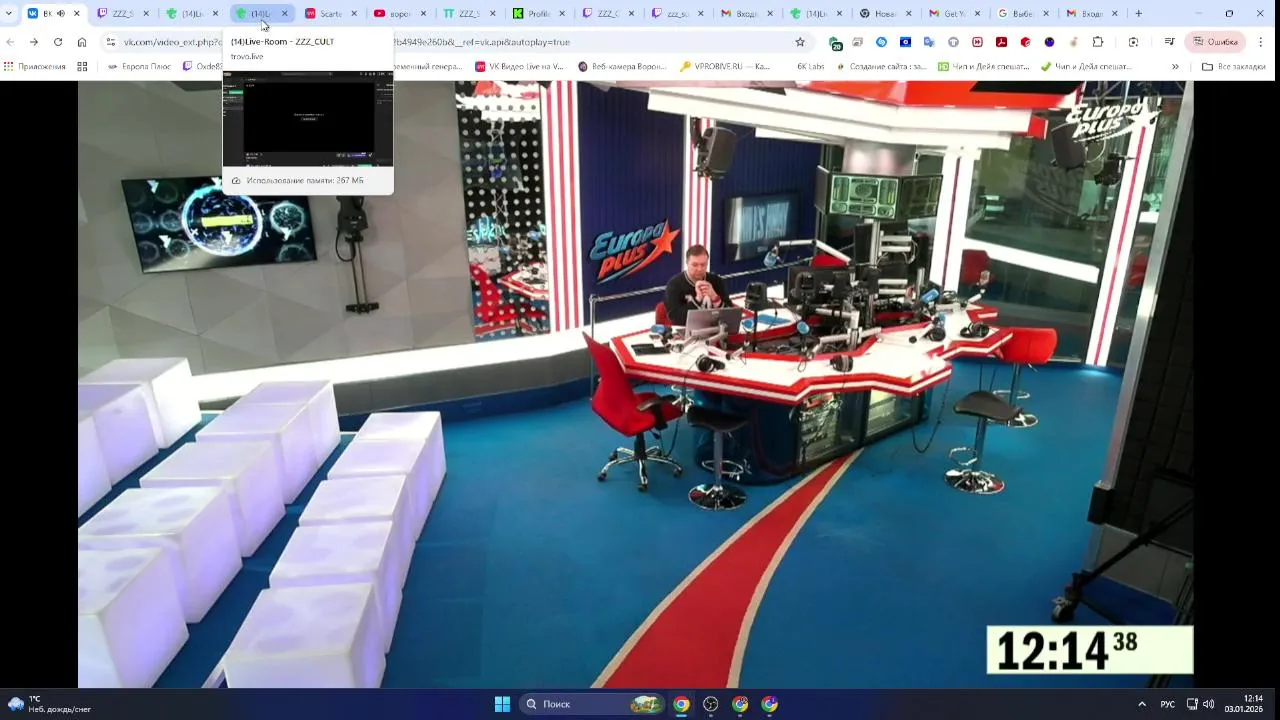The width and height of the screenshot is (1280, 720).
Task: Open the Adobe Acrobat extension icon
Action: pos(1001,42)
